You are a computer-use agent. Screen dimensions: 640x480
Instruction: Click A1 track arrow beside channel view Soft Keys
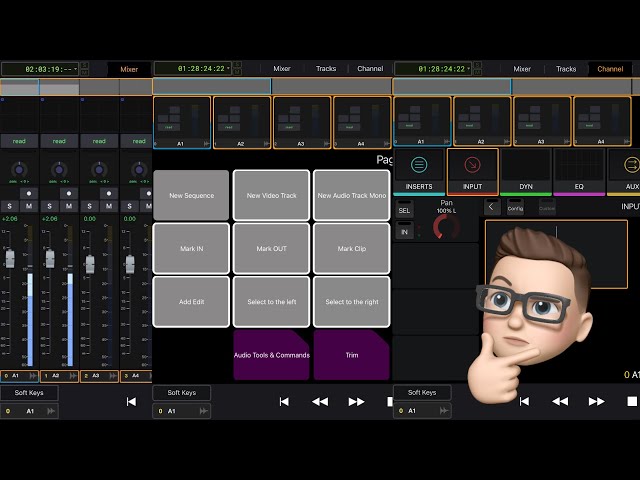(444, 411)
